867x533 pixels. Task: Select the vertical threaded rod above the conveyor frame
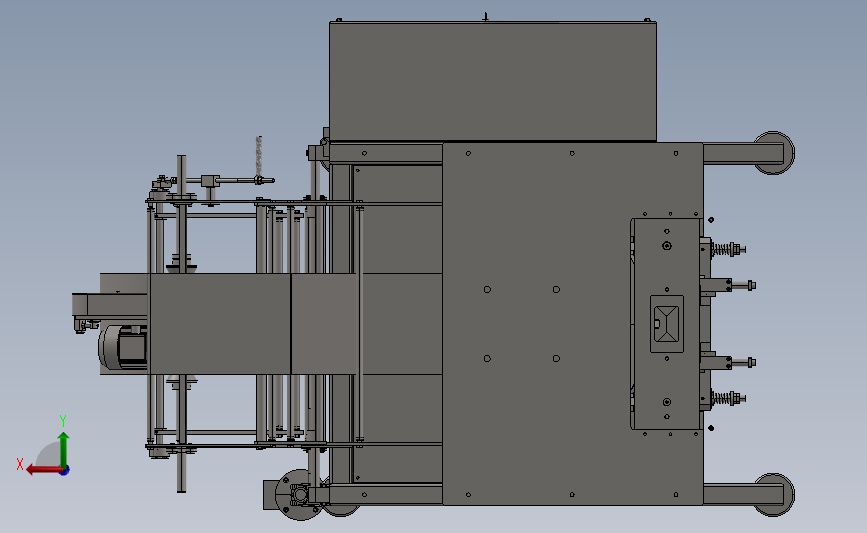point(258,156)
